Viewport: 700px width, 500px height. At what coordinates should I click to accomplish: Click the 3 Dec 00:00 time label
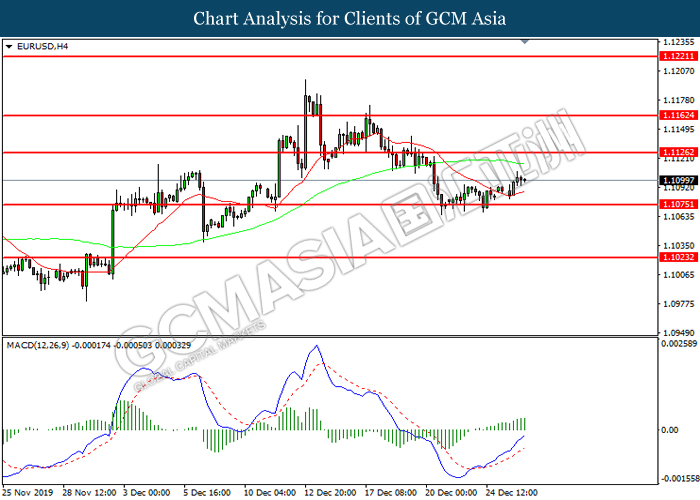[x=146, y=493]
